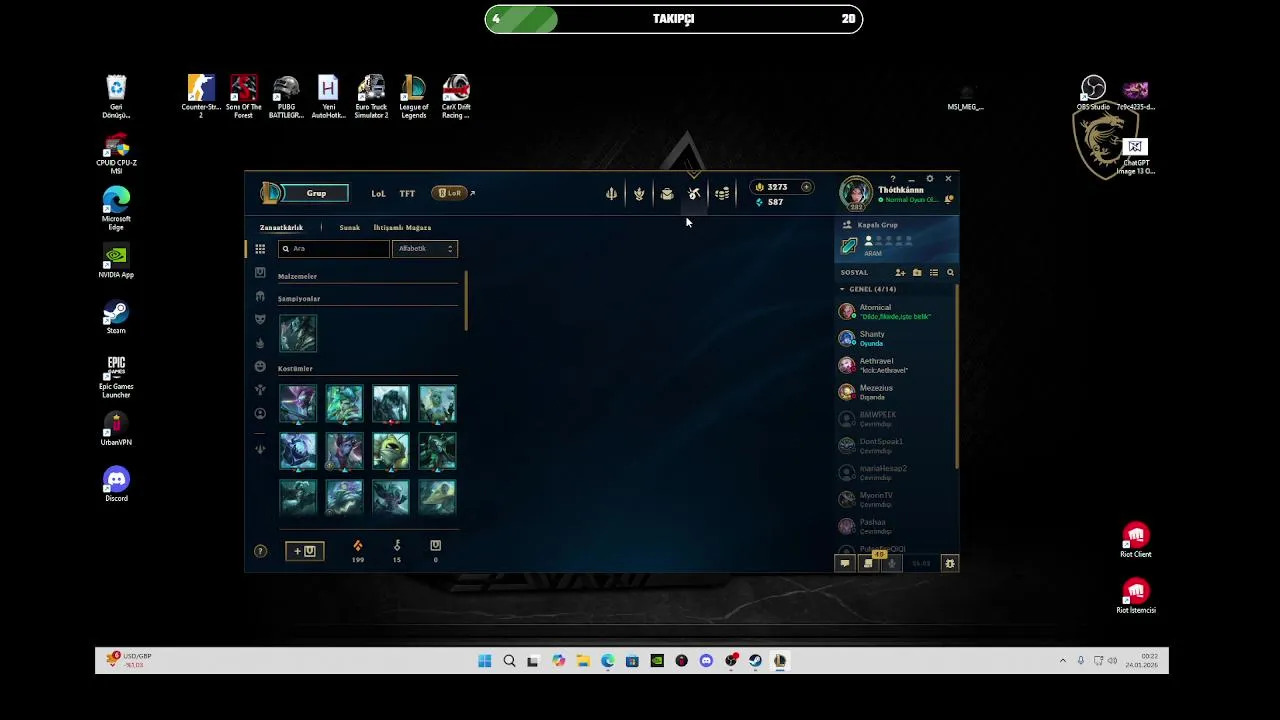Open the loot hammer icon in navbar

[x=694, y=194]
